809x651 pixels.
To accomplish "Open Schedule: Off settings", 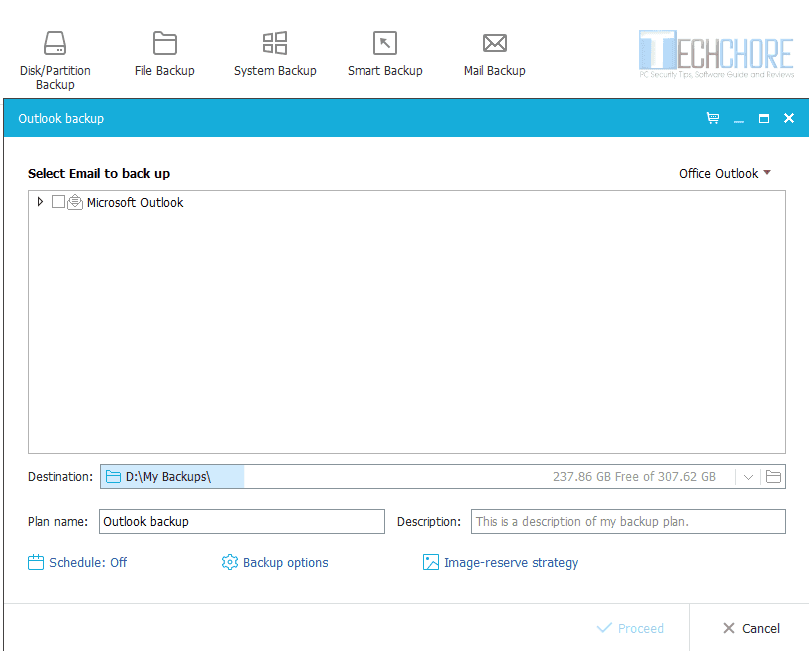I will [x=77, y=562].
